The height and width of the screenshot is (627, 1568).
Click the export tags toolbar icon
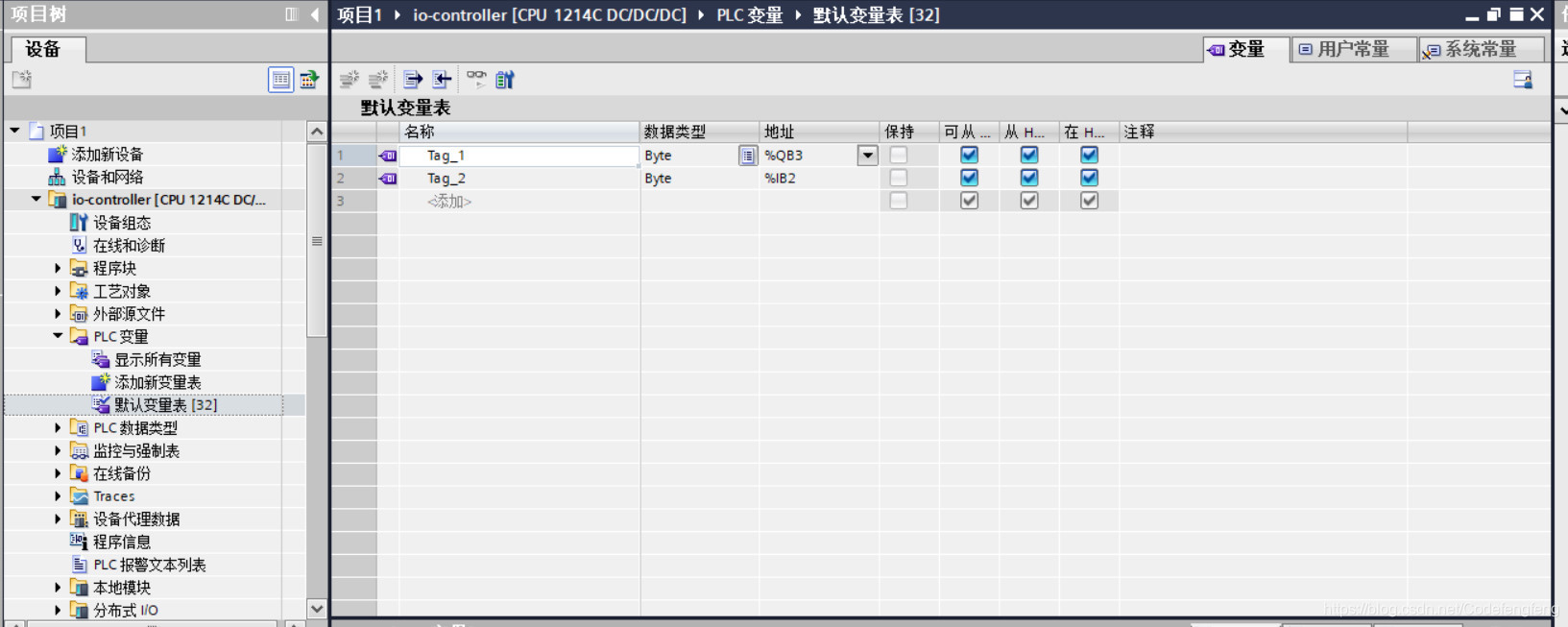(413, 80)
